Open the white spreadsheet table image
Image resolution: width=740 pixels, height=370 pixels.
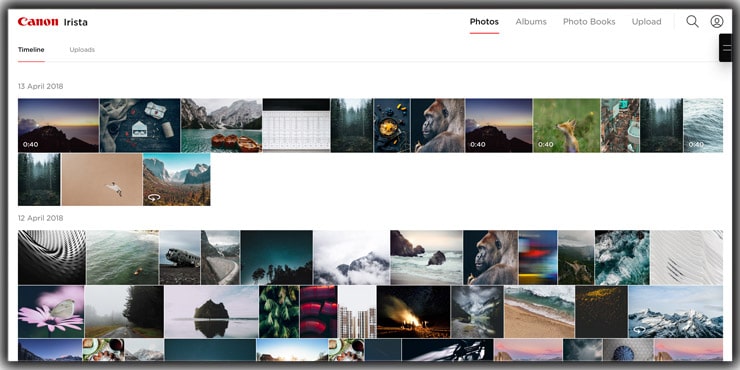[x=296, y=125]
